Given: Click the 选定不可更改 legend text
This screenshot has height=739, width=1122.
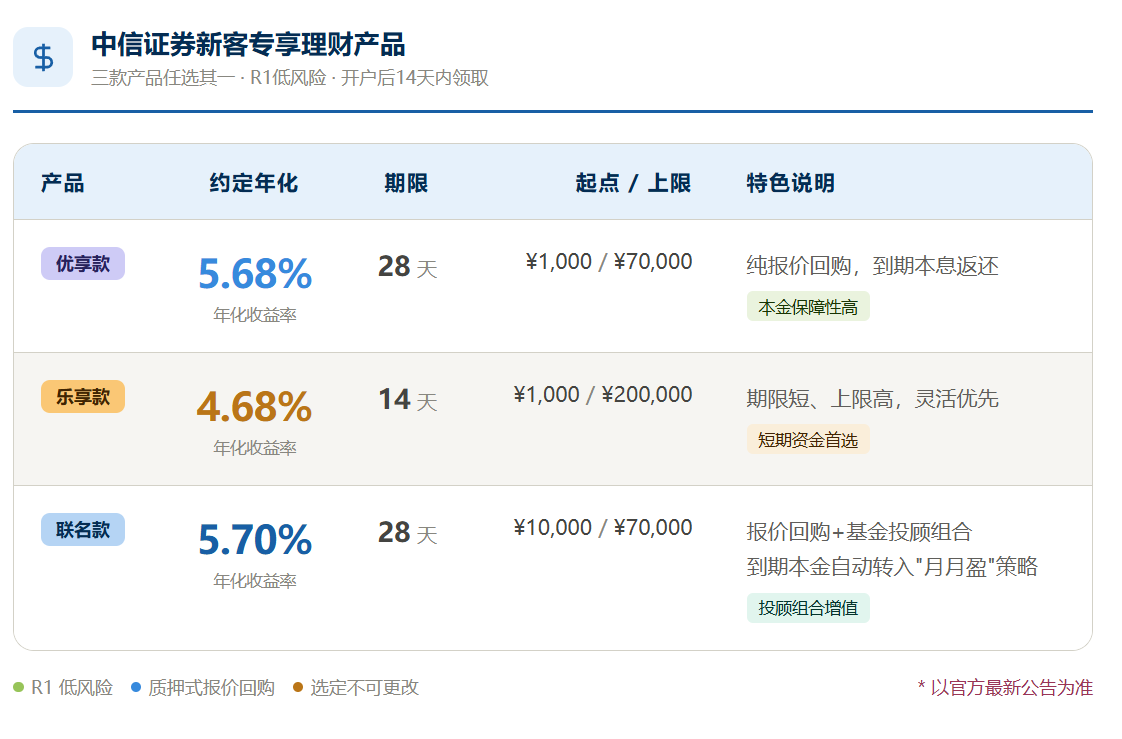Looking at the screenshot, I should coord(364,687).
